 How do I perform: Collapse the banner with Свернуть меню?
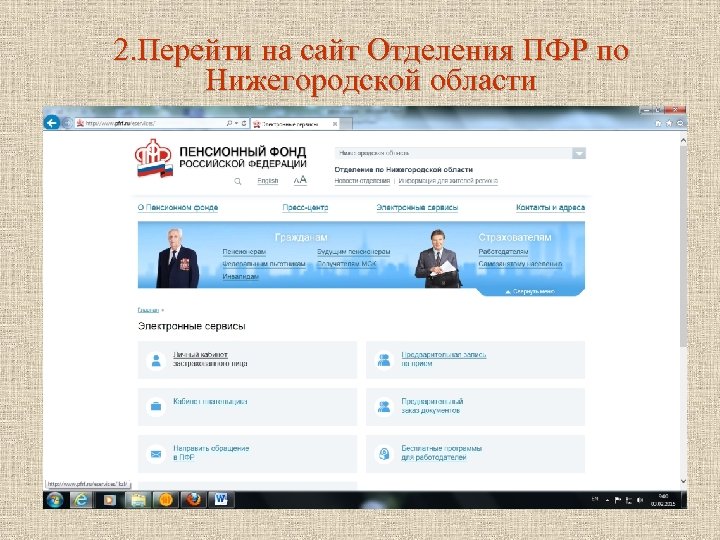530,292
